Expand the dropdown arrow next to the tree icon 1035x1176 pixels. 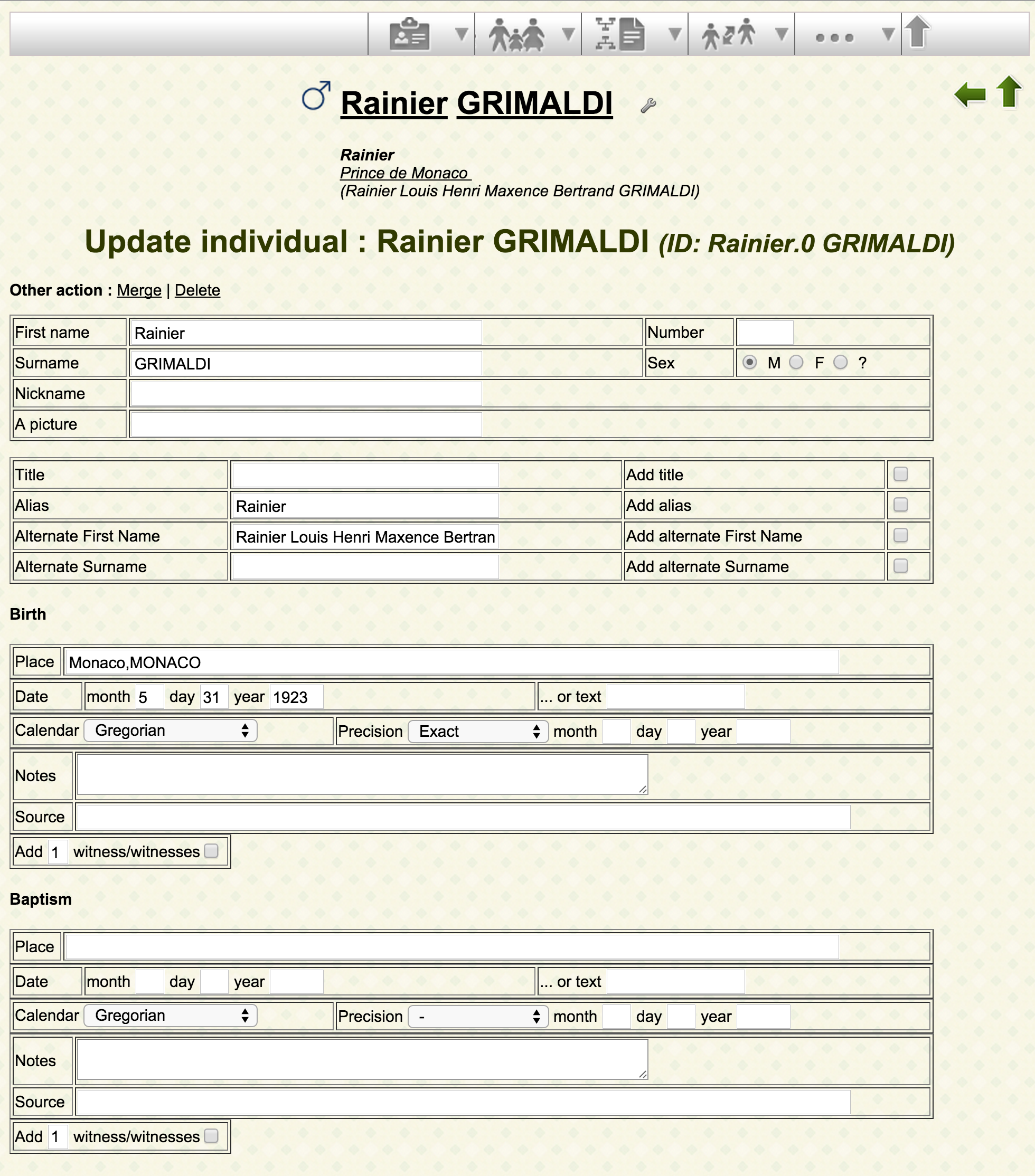(675, 34)
